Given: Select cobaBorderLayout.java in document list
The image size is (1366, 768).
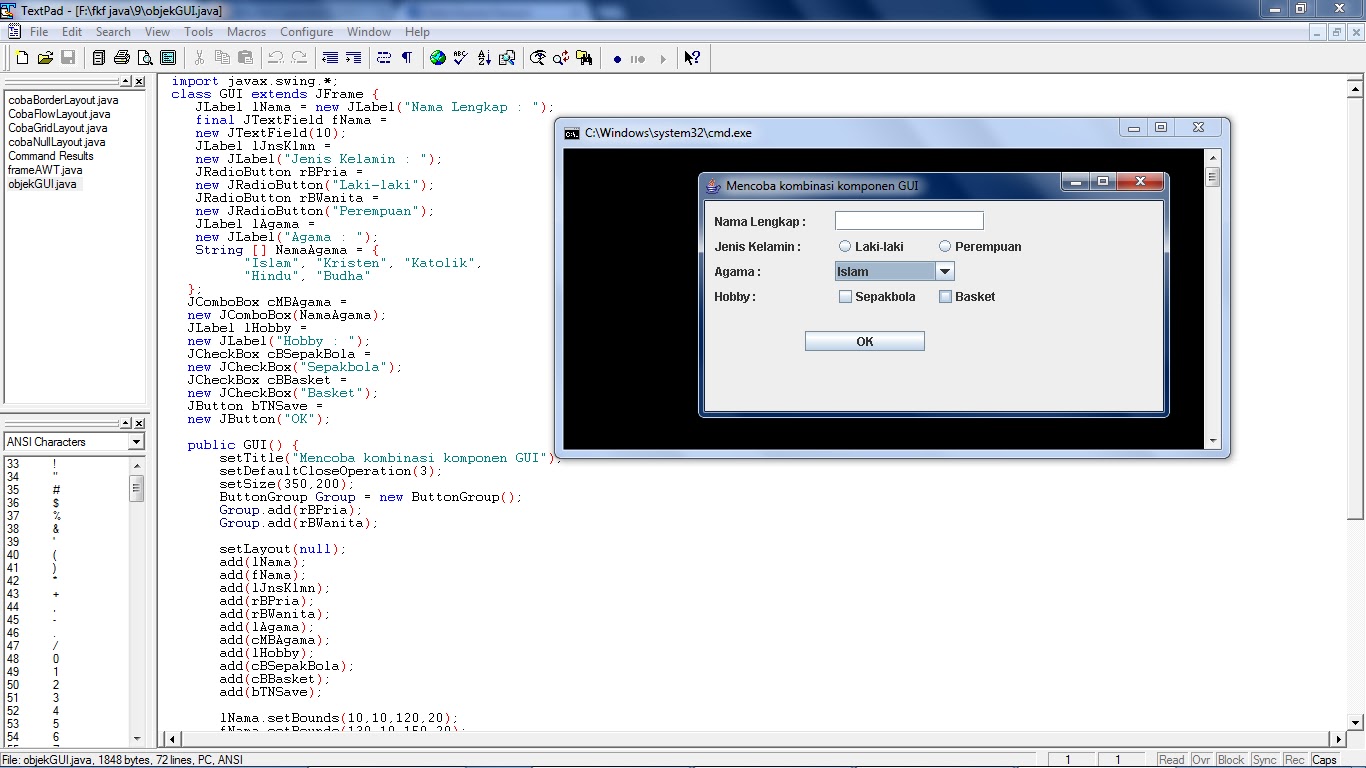Looking at the screenshot, I should tap(63, 100).
